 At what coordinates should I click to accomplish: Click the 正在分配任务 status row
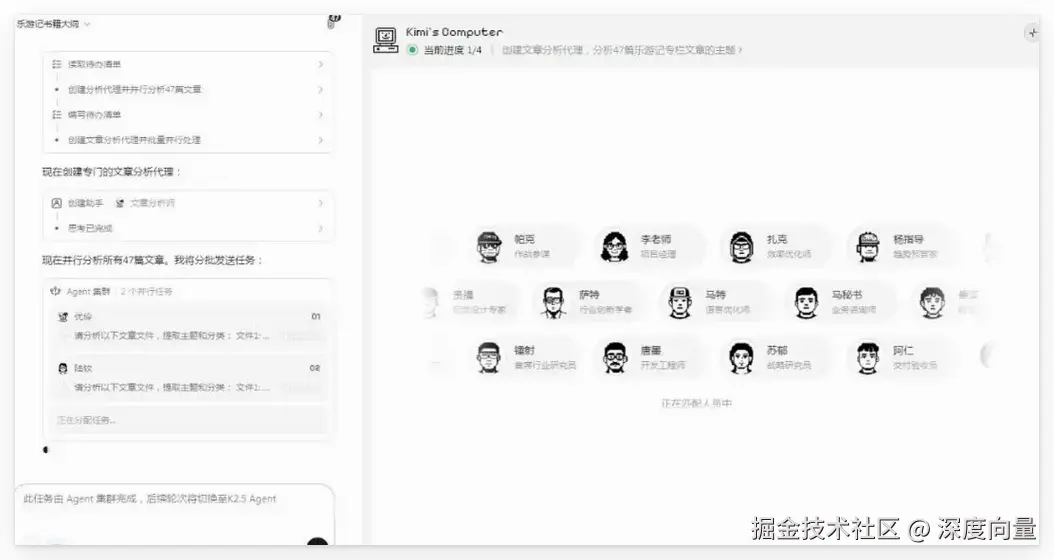(x=189, y=419)
